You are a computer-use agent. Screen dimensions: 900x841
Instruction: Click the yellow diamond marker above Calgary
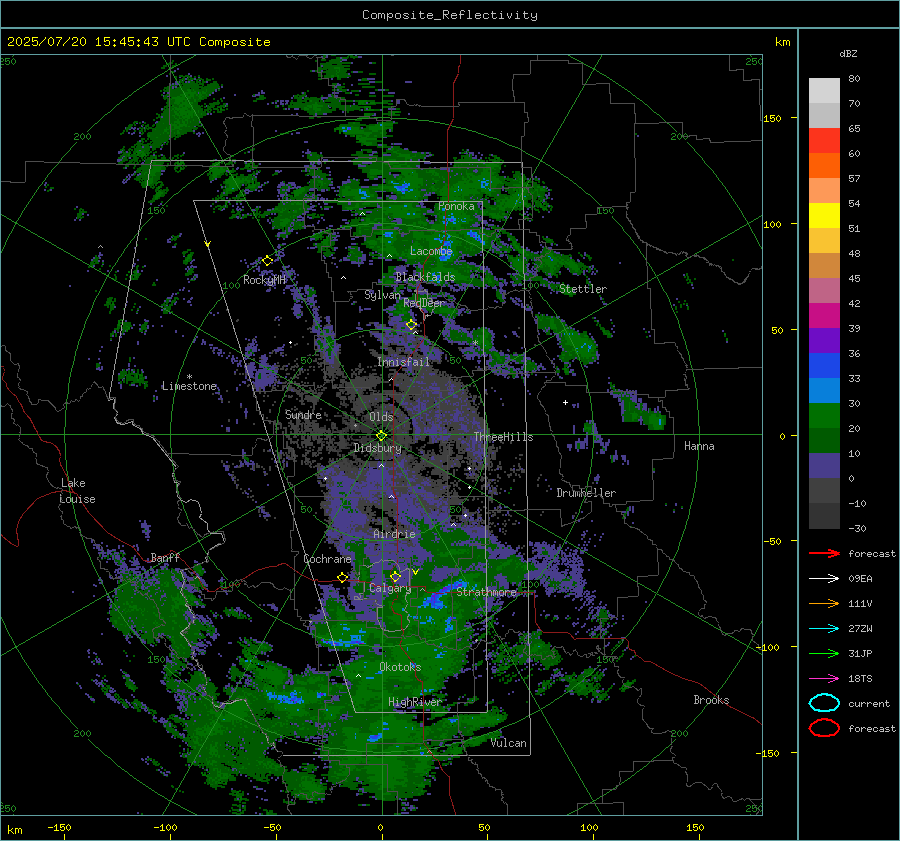pos(395,576)
